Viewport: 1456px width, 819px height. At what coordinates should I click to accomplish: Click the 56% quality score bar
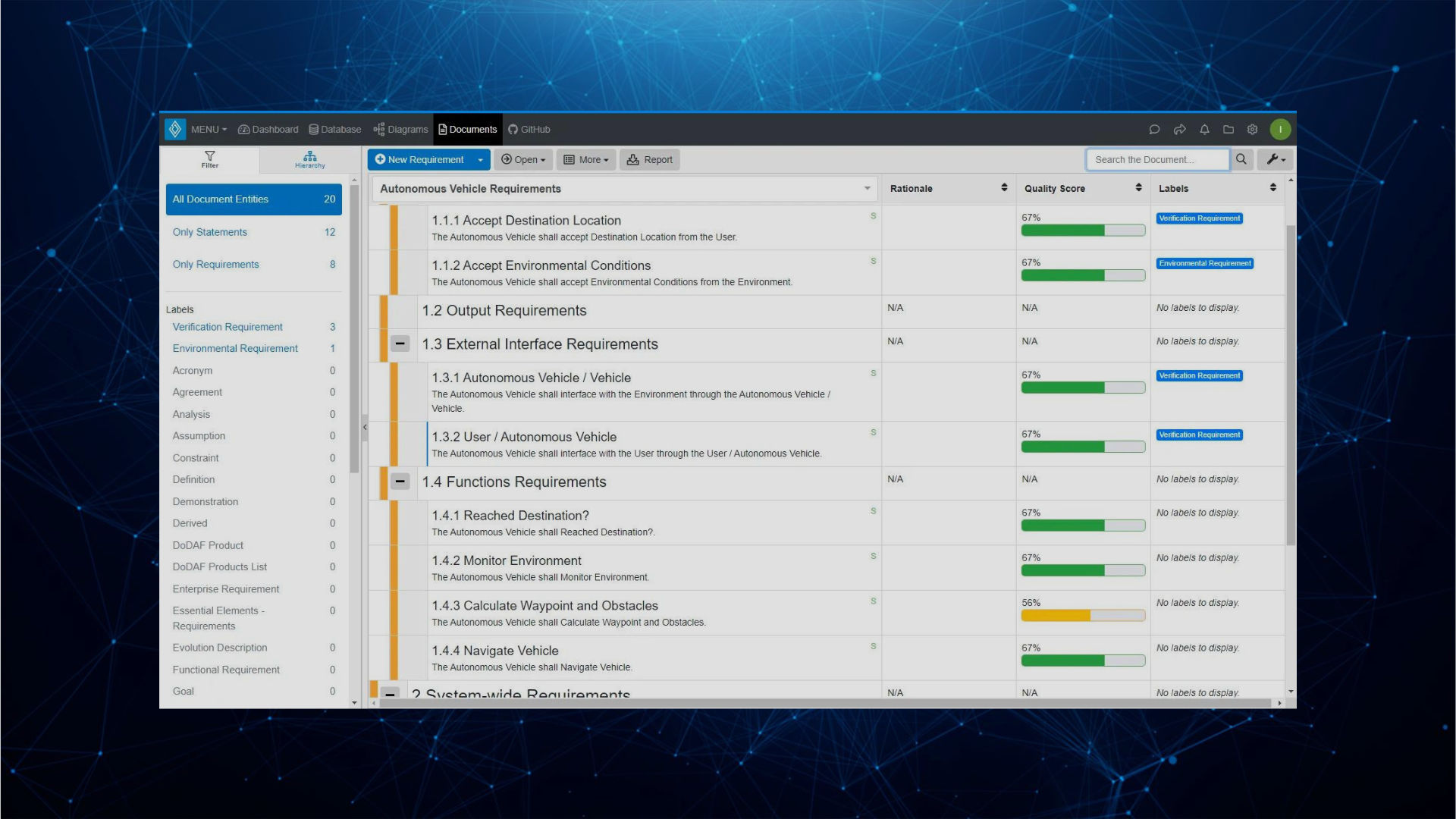(x=1083, y=615)
